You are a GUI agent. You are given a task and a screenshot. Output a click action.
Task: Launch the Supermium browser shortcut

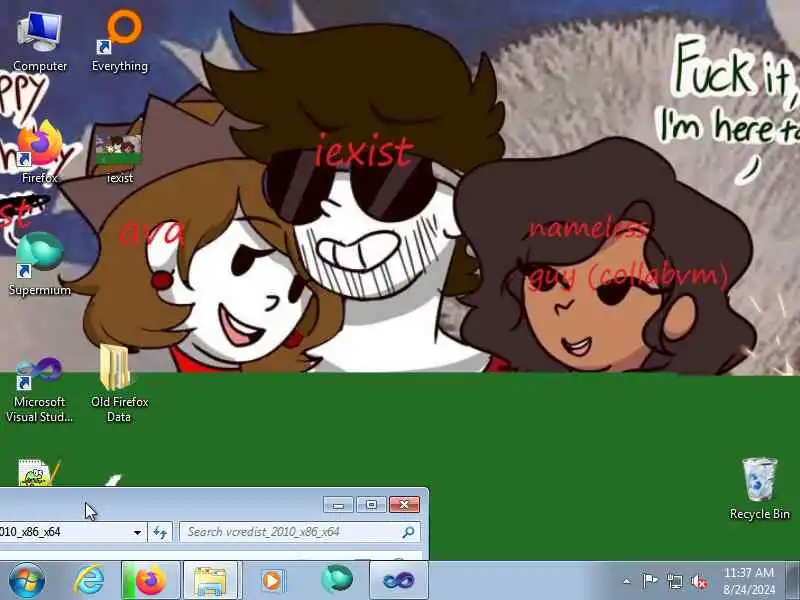40,264
